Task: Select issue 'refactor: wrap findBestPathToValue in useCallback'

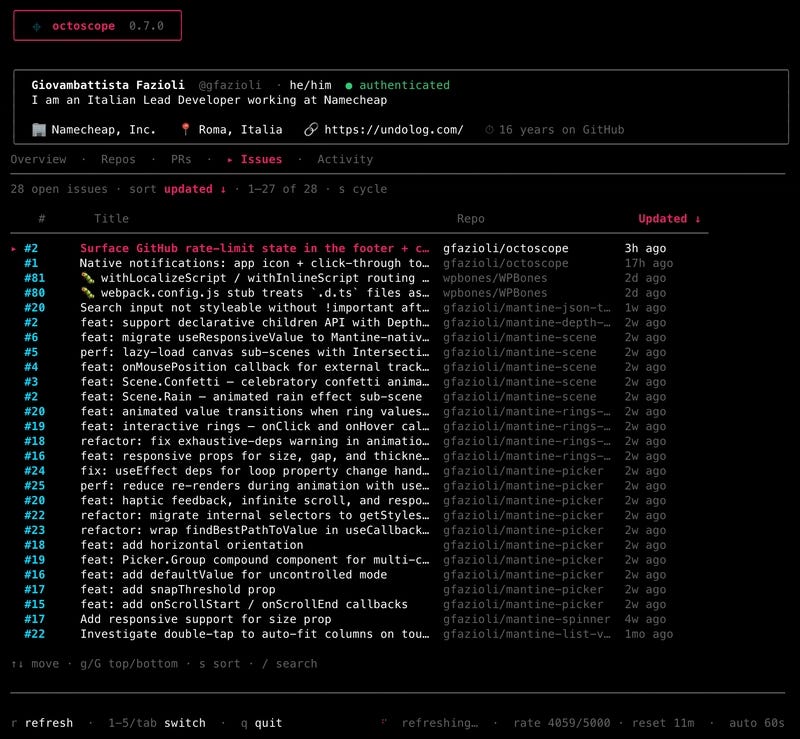Action: point(359,530)
